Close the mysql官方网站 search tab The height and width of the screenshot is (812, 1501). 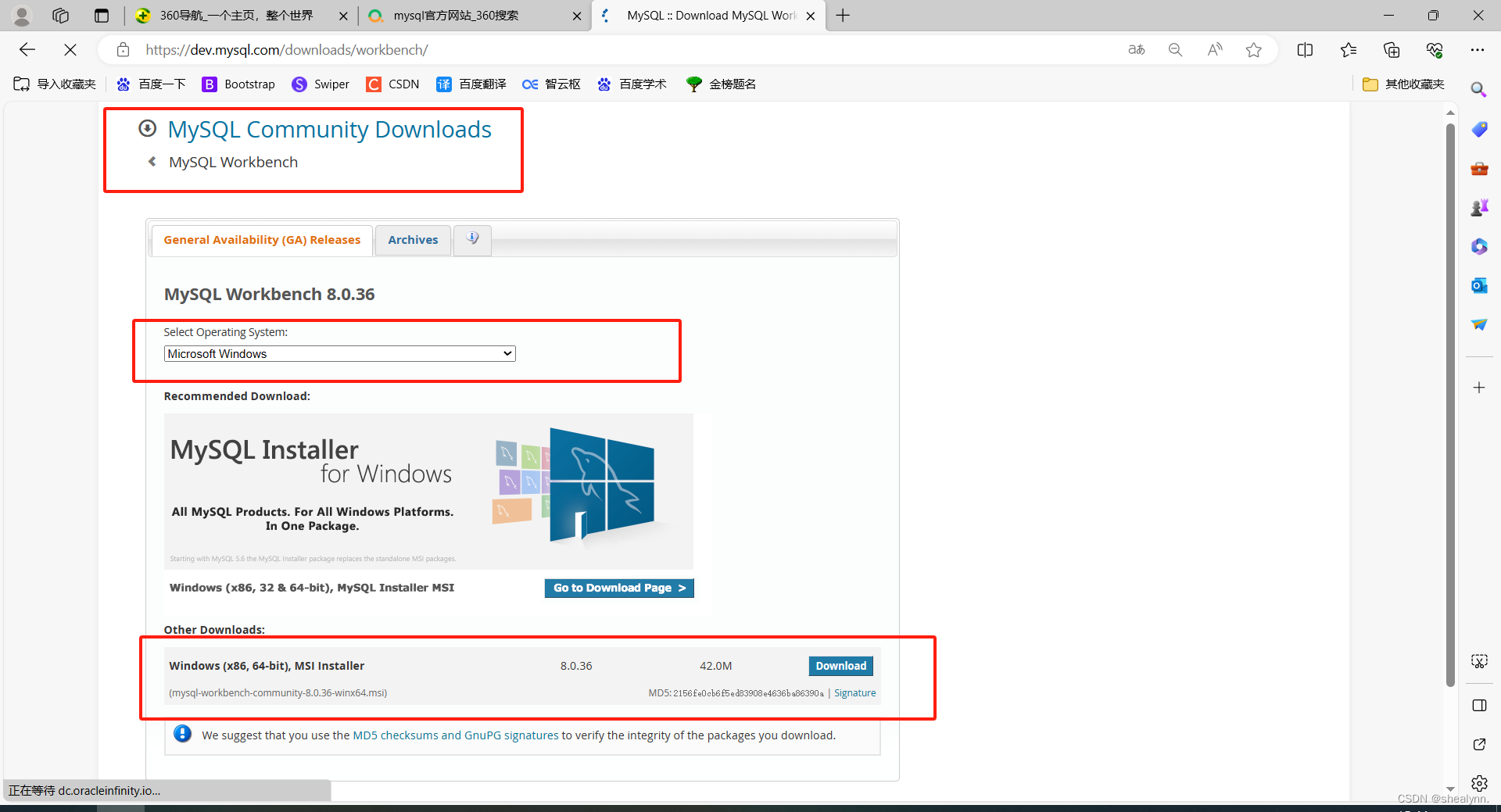(577, 16)
